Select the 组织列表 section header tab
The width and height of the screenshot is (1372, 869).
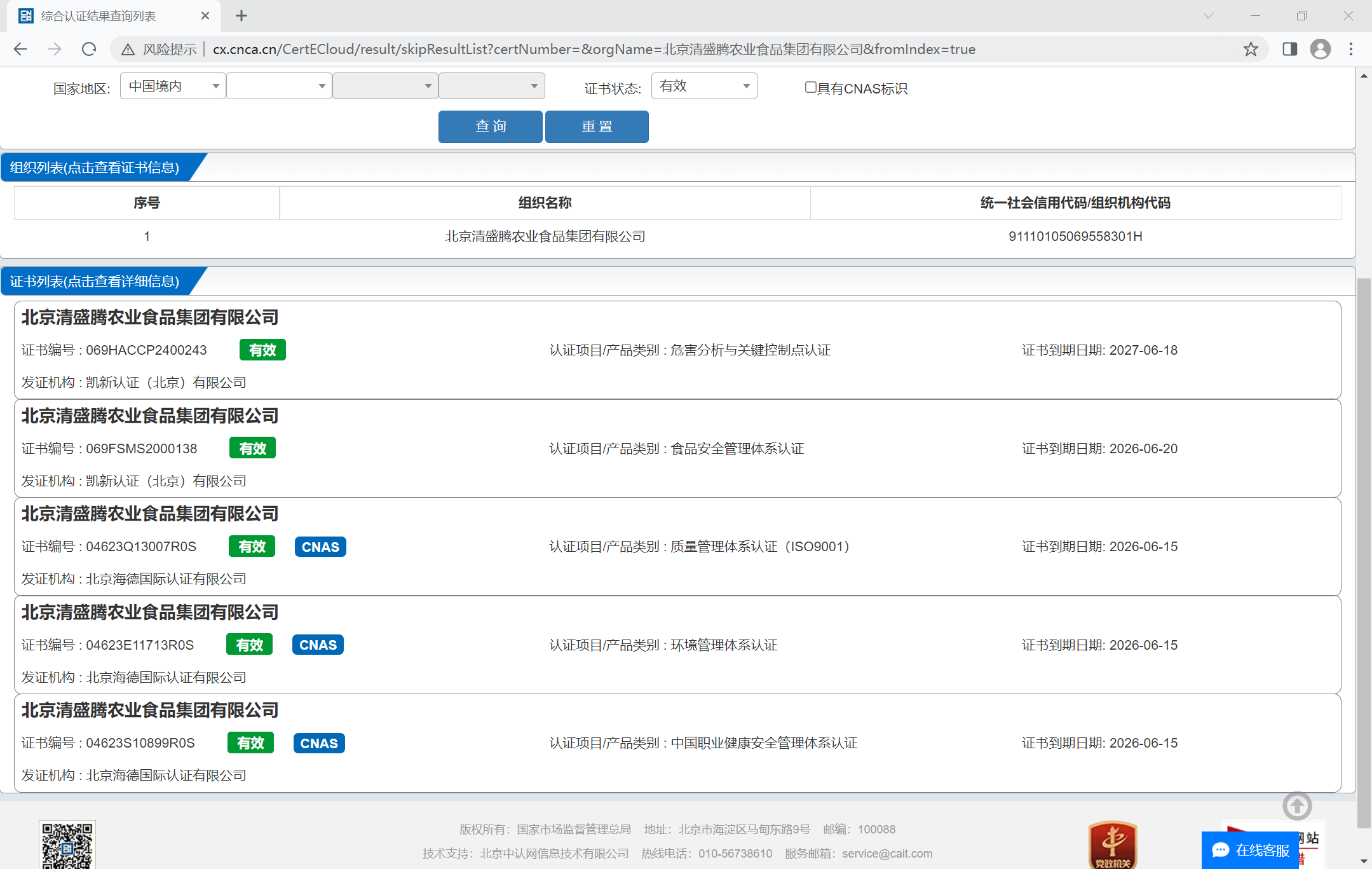coord(95,167)
